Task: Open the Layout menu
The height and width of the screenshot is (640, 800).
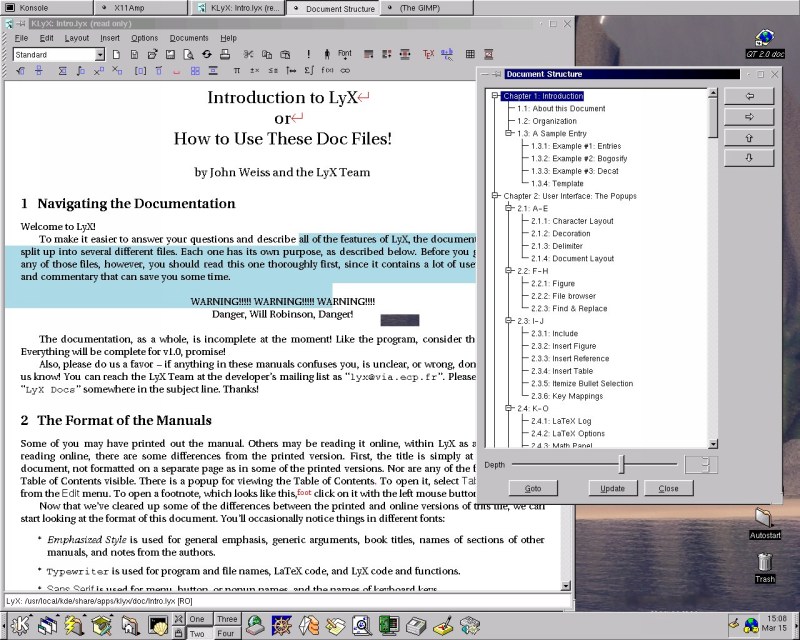Action: [77, 38]
